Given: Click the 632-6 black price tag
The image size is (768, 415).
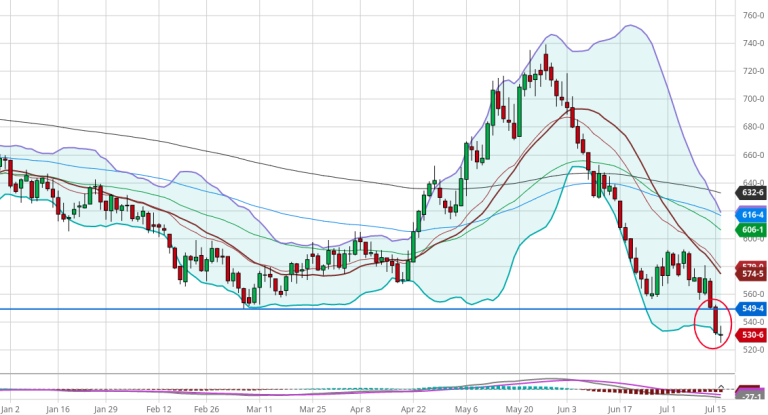Looking at the screenshot, I should (752, 193).
